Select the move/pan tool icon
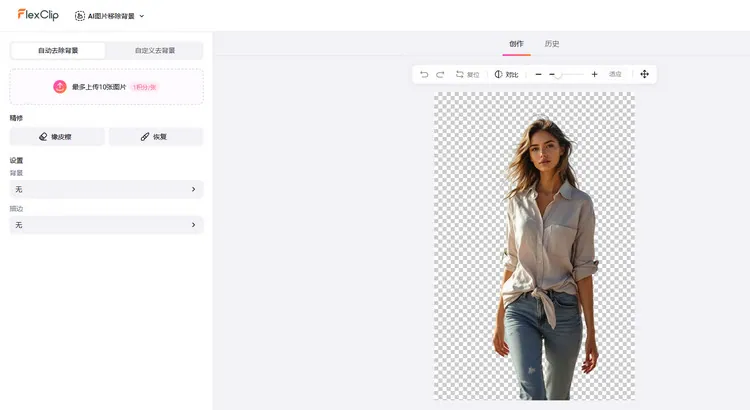The image size is (750, 410). [644, 74]
